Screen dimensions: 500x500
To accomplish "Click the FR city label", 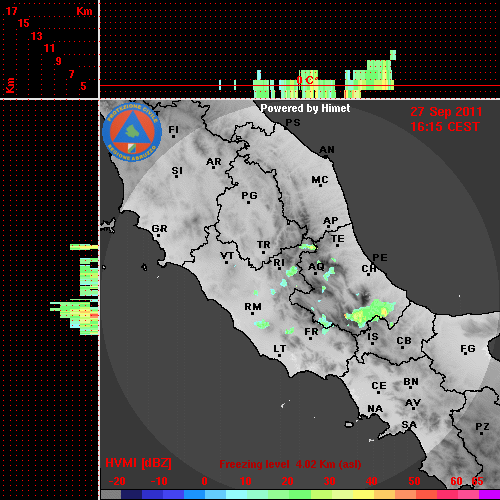I will tap(311, 332).
